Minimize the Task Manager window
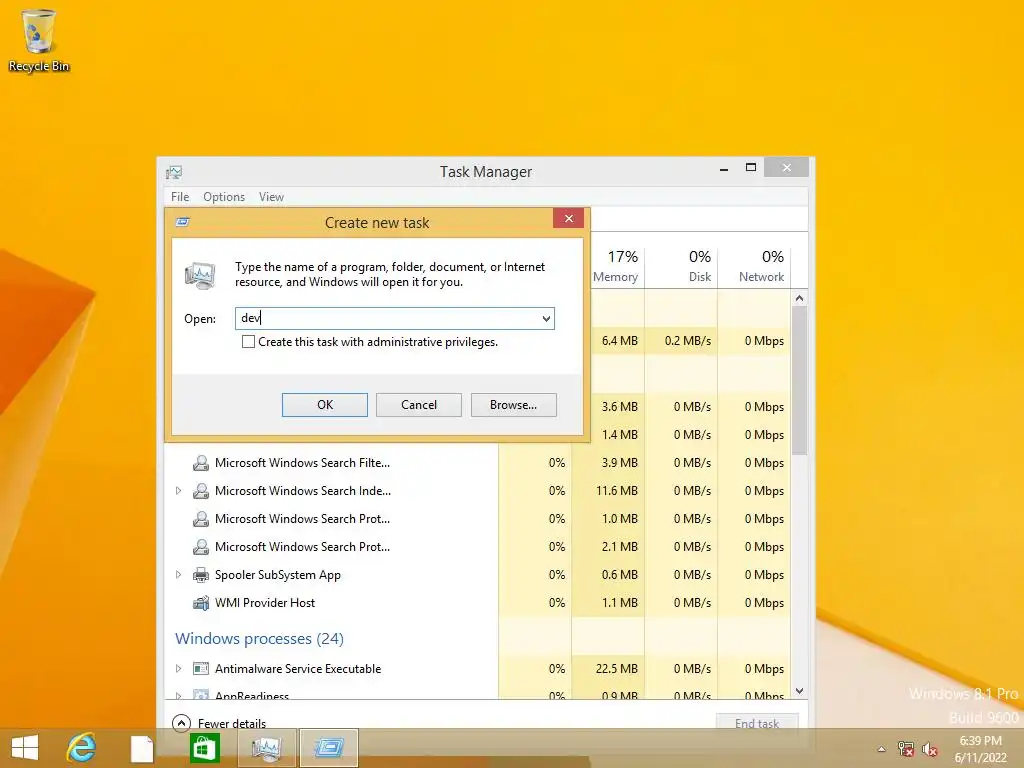 [x=724, y=168]
